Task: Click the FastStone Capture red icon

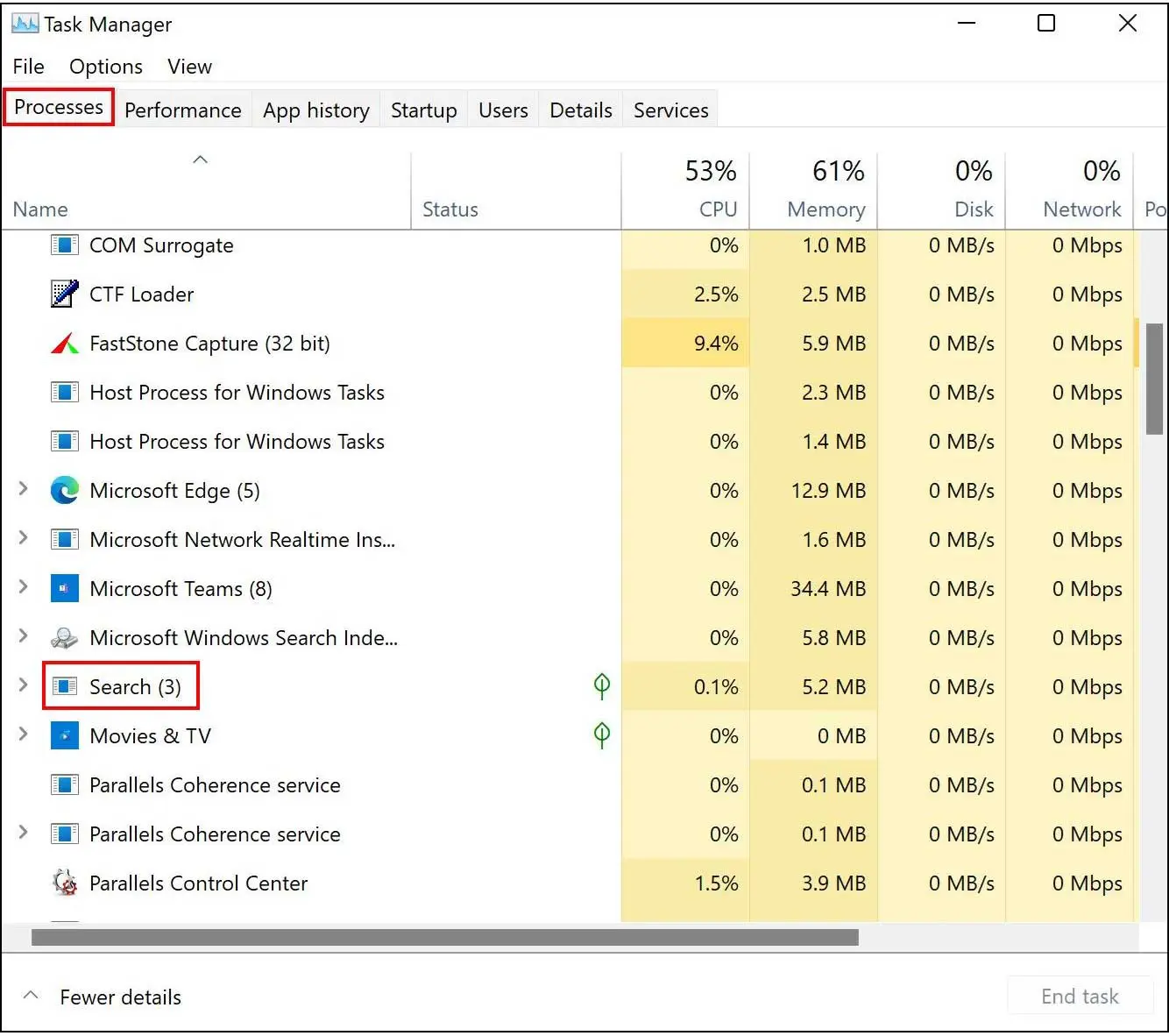Action: [x=64, y=343]
